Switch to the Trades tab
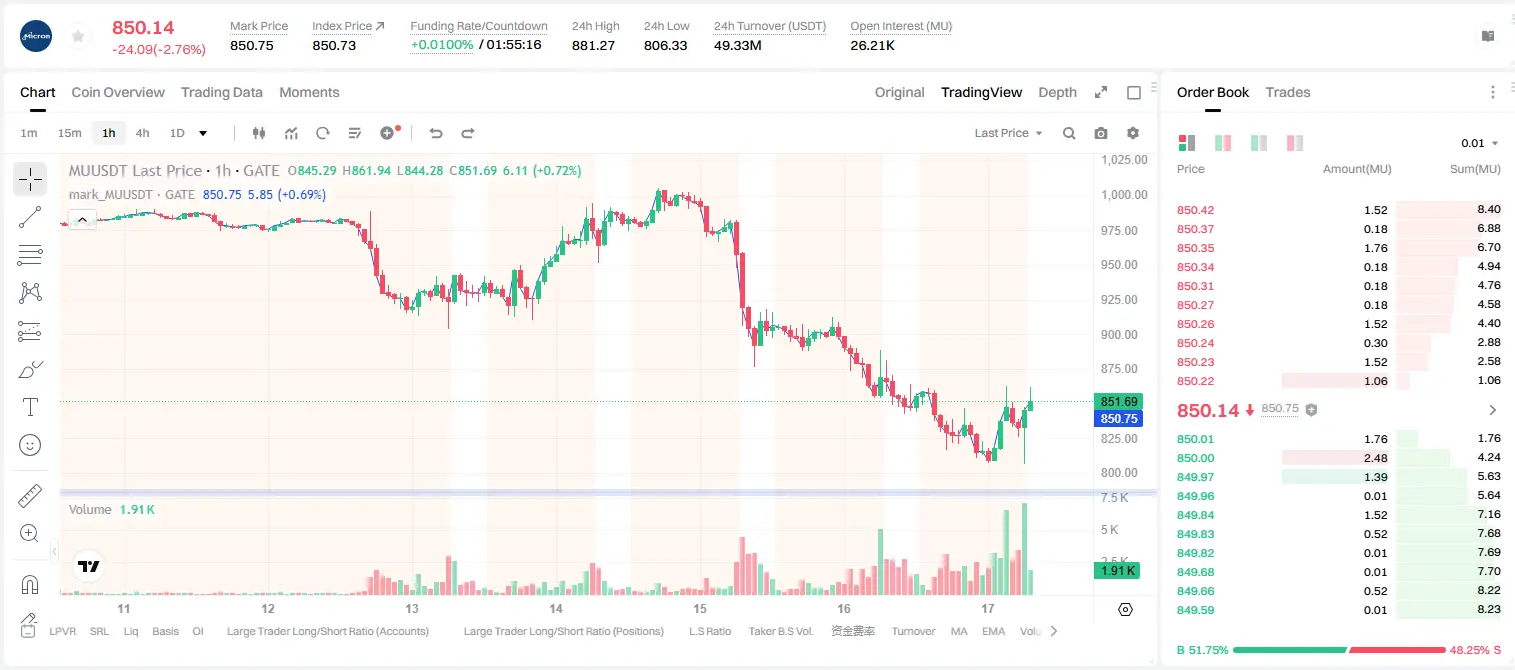The width and height of the screenshot is (1515, 670). [x=1287, y=92]
